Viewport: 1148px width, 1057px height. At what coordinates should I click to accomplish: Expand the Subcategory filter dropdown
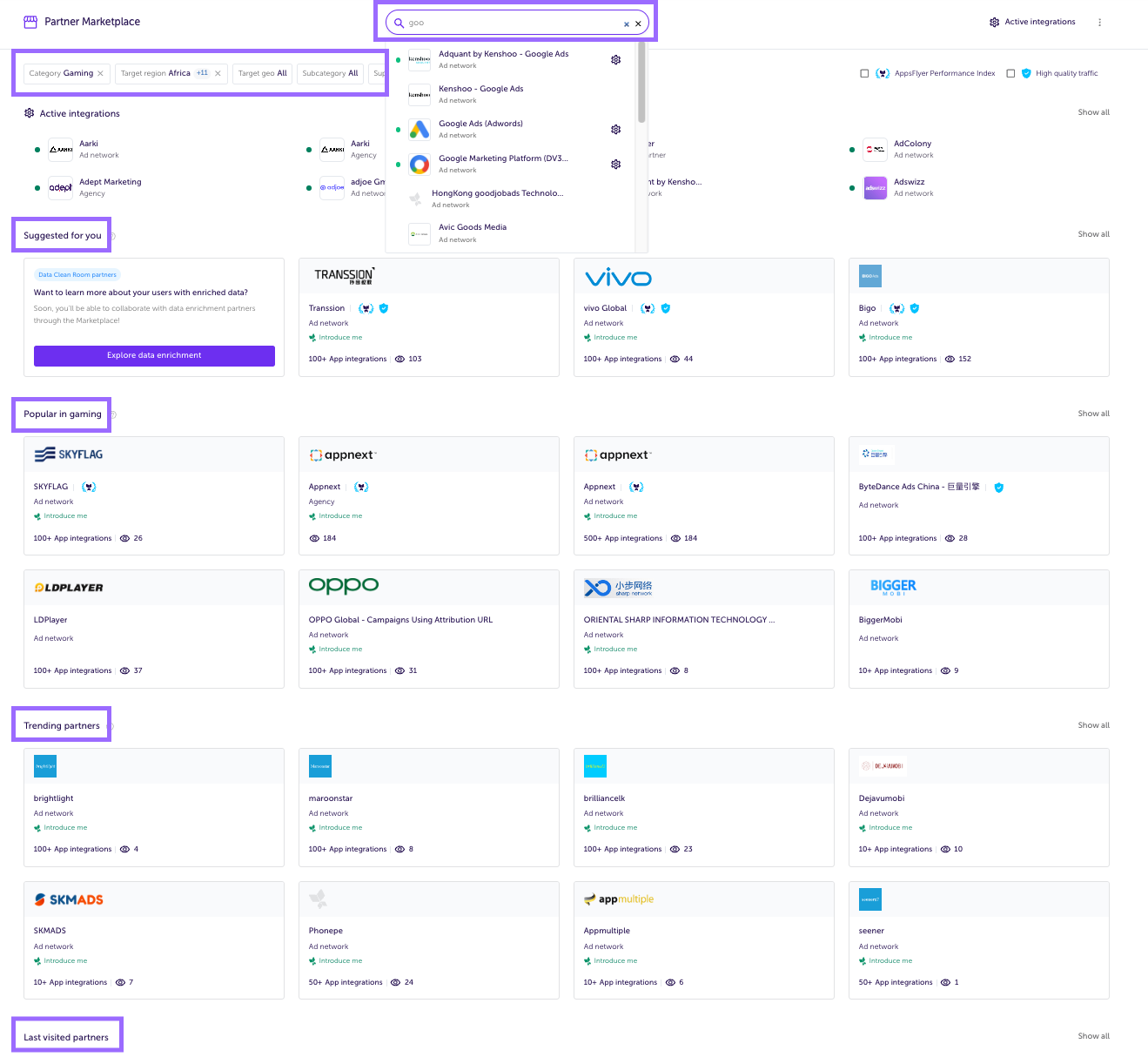click(330, 74)
